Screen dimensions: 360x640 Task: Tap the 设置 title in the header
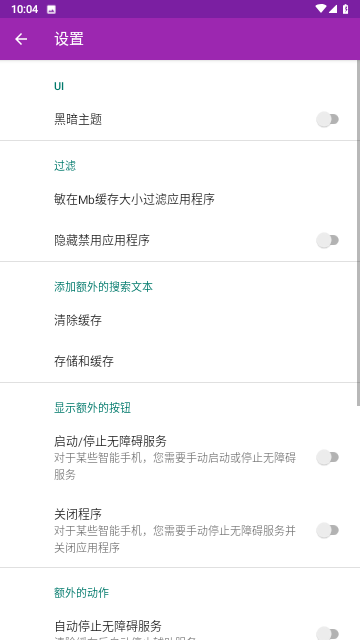click(69, 39)
